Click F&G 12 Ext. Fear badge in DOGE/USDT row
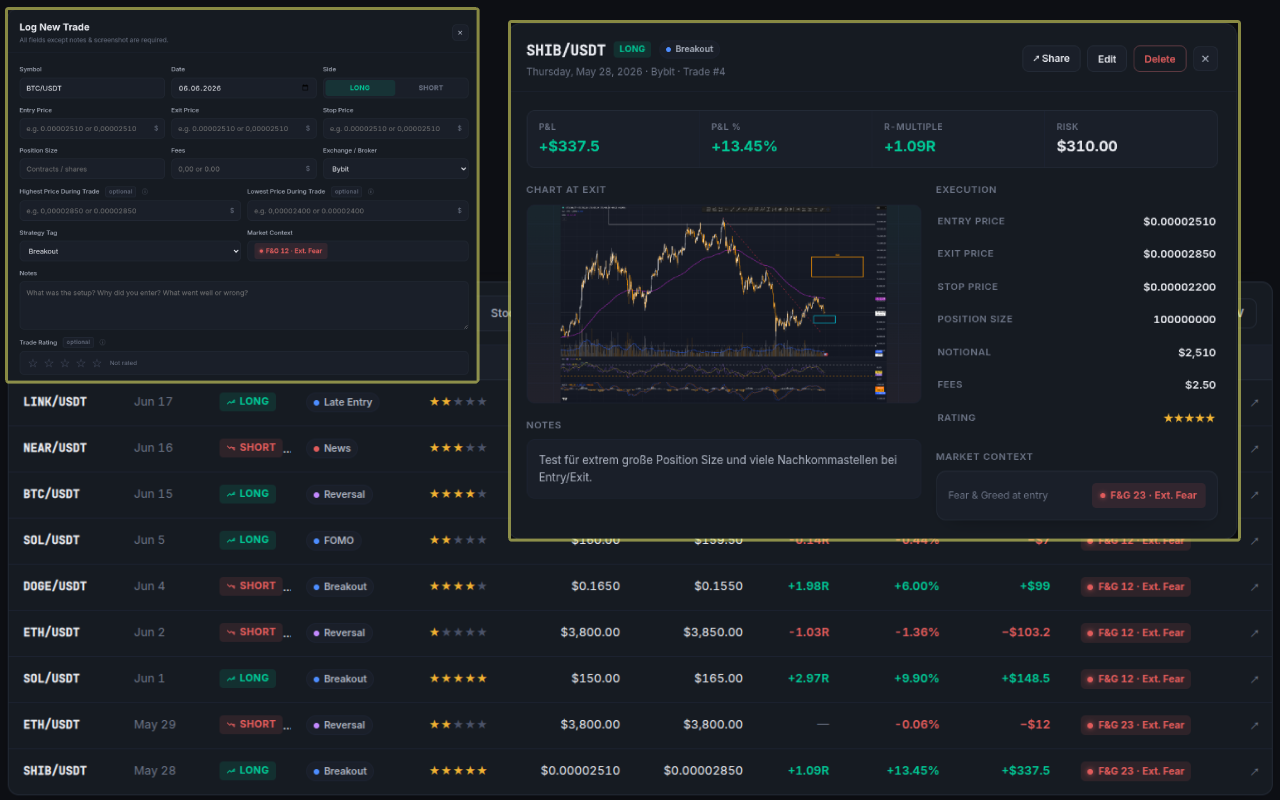This screenshot has height=800, width=1280. point(1135,586)
